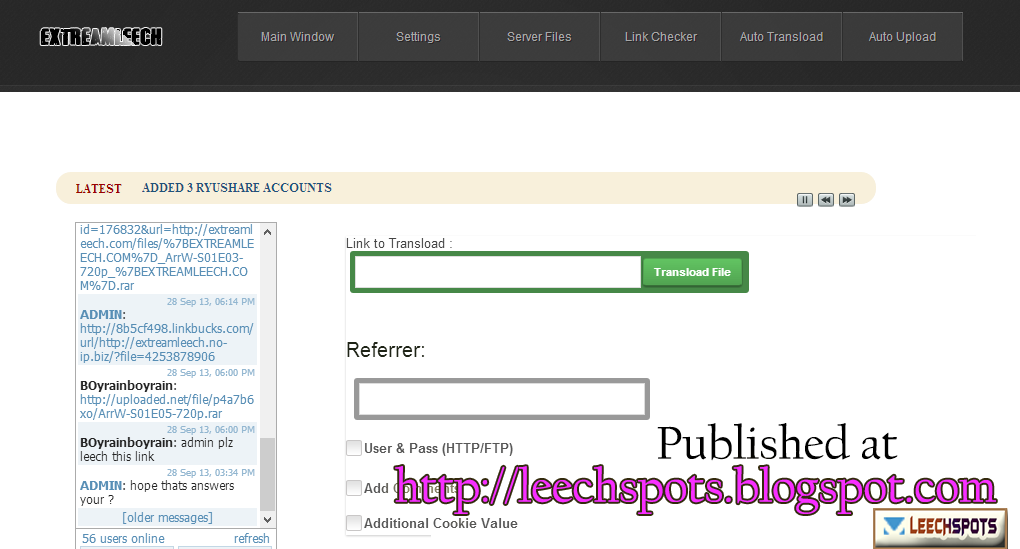Click refresh in the chat box
This screenshot has height=549, width=1020.
tap(251, 539)
